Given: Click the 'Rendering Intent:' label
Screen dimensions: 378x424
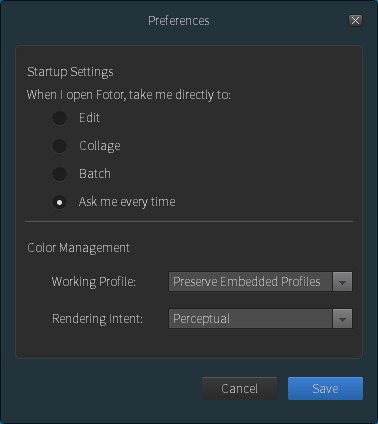Looking at the screenshot, I should (x=97, y=319).
